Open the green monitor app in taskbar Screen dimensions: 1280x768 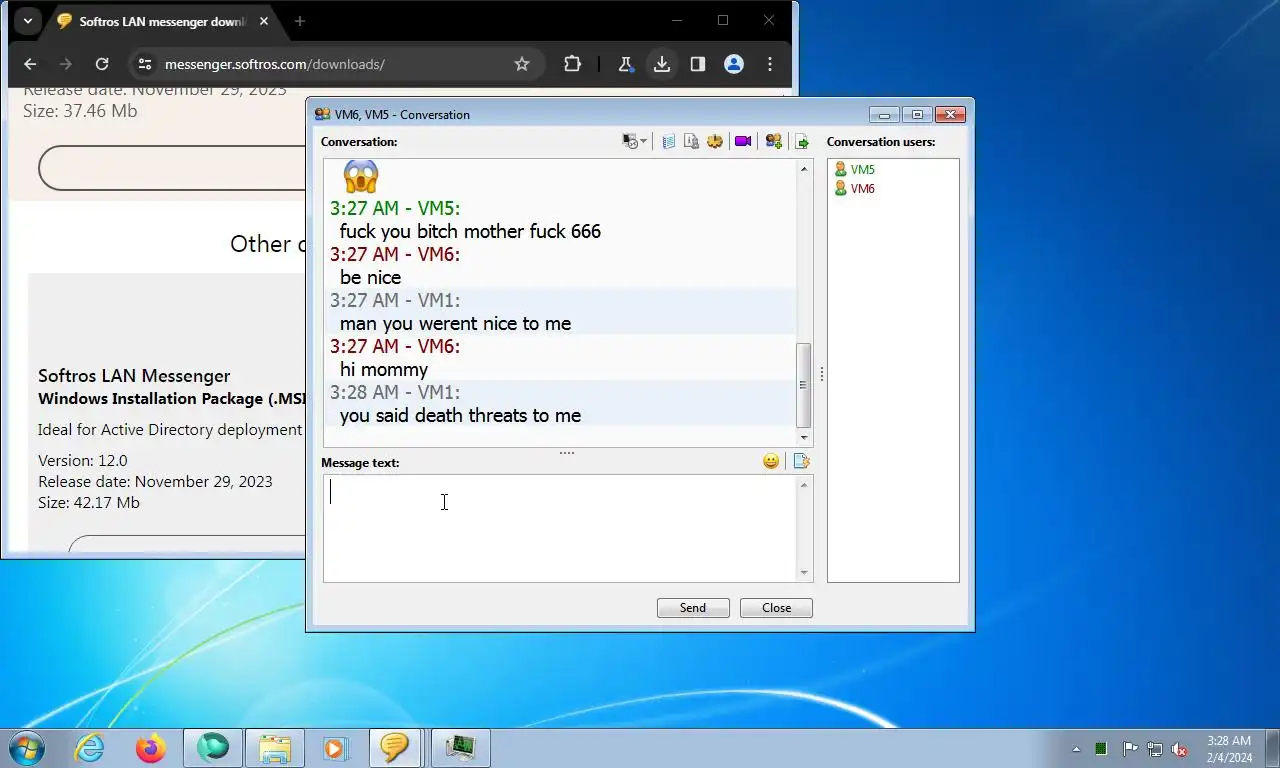tap(460, 748)
